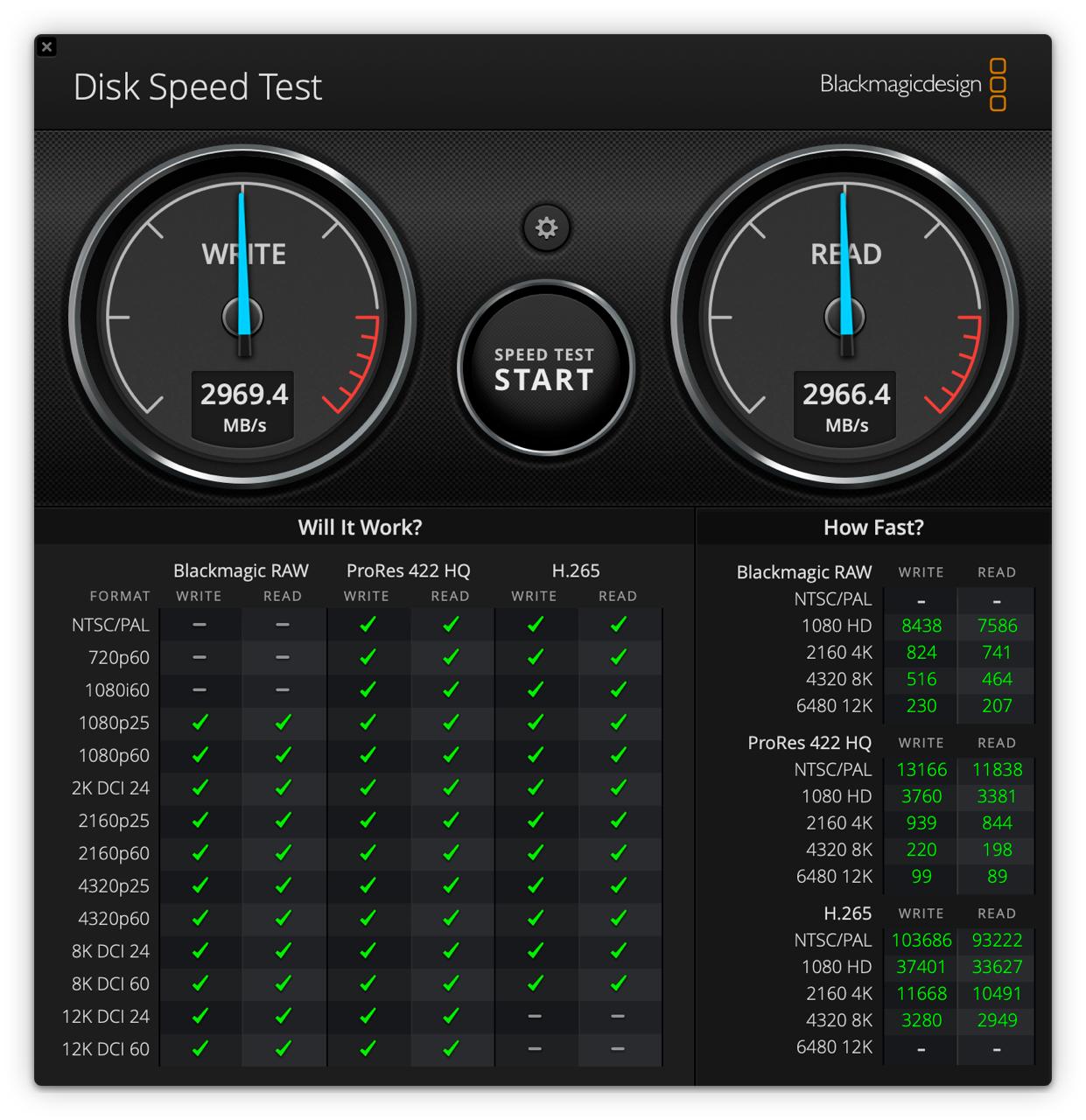Screen dimensions: 1086x1120
Task: Click the H.265 read checkmark for 1080p25
Action: 618,722
